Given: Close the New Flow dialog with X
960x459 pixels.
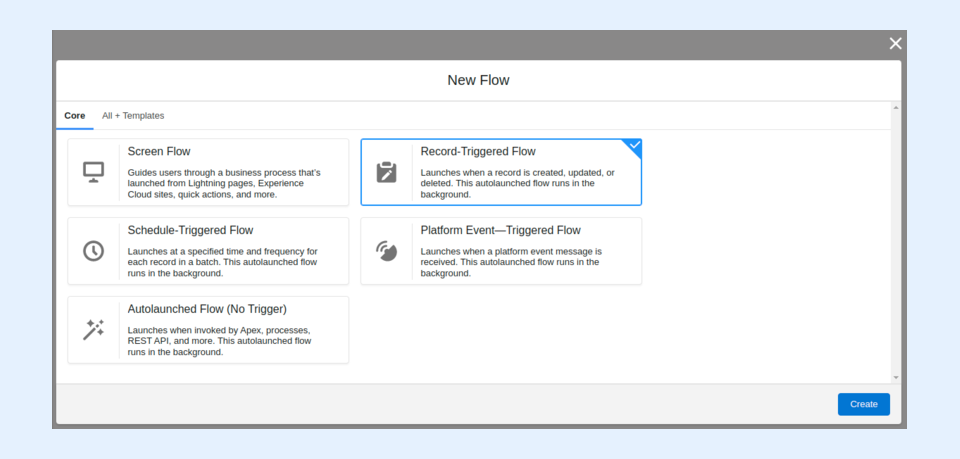Looking at the screenshot, I should click(895, 43).
